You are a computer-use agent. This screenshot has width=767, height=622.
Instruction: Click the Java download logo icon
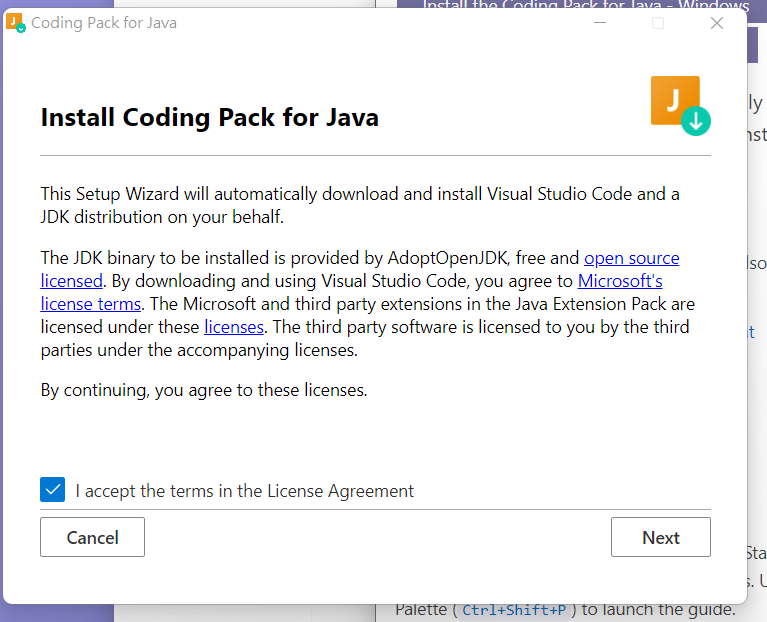pos(680,106)
